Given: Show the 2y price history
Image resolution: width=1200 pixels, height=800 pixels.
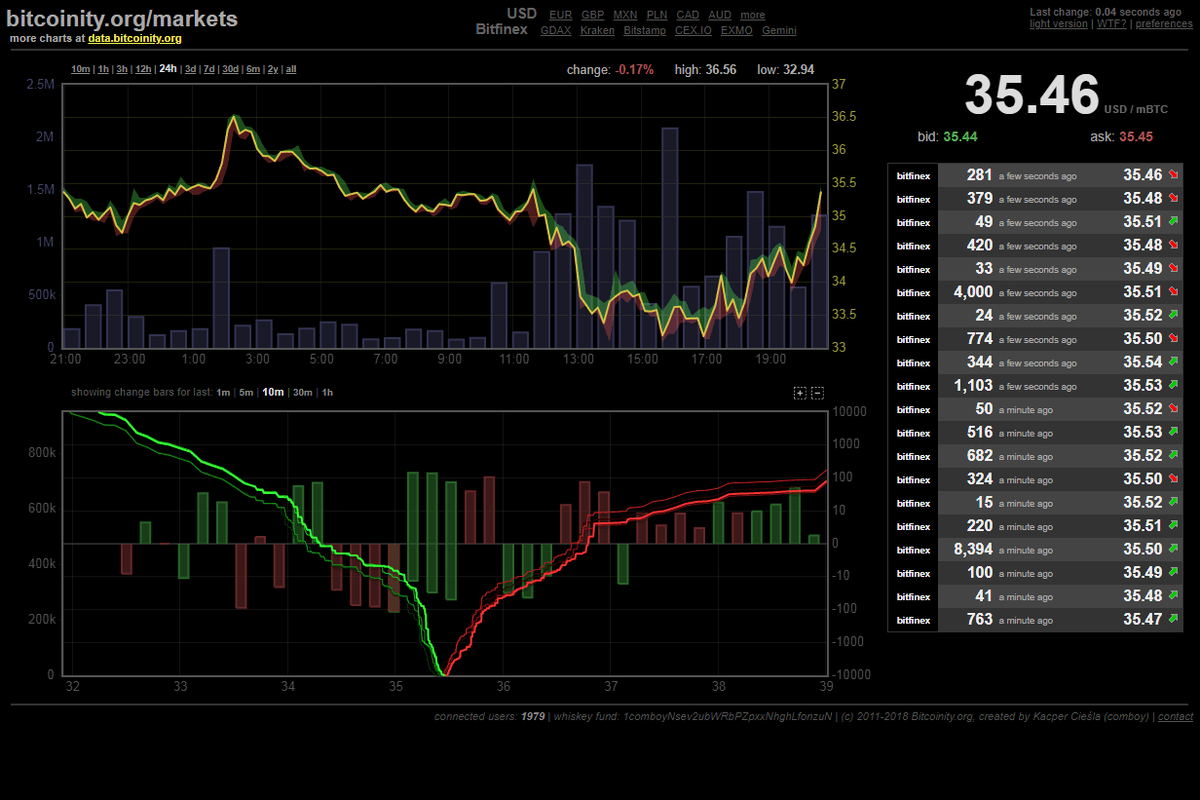Looking at the screenshot, I should 273,69.
